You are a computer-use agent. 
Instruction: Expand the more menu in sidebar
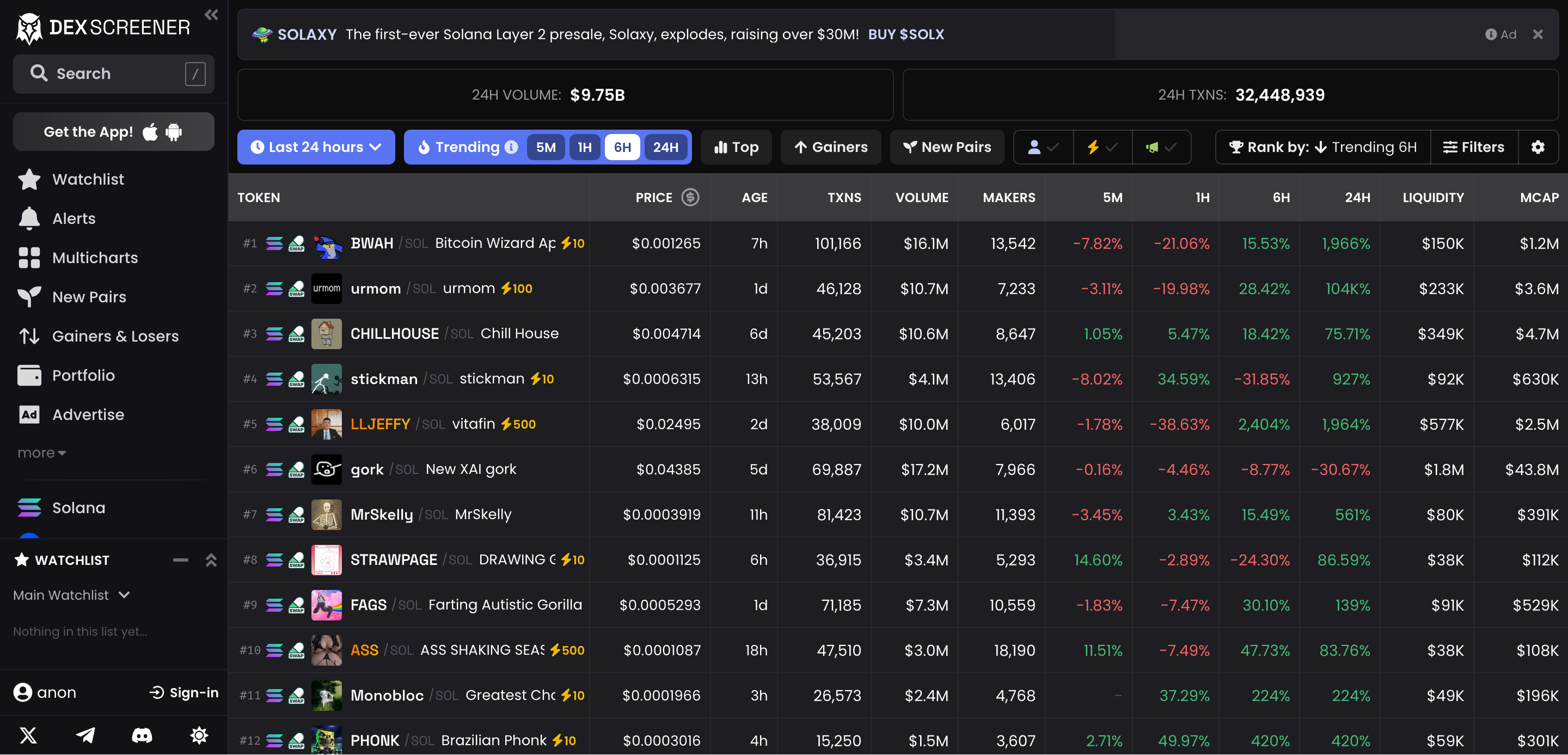tap(41, 453)
